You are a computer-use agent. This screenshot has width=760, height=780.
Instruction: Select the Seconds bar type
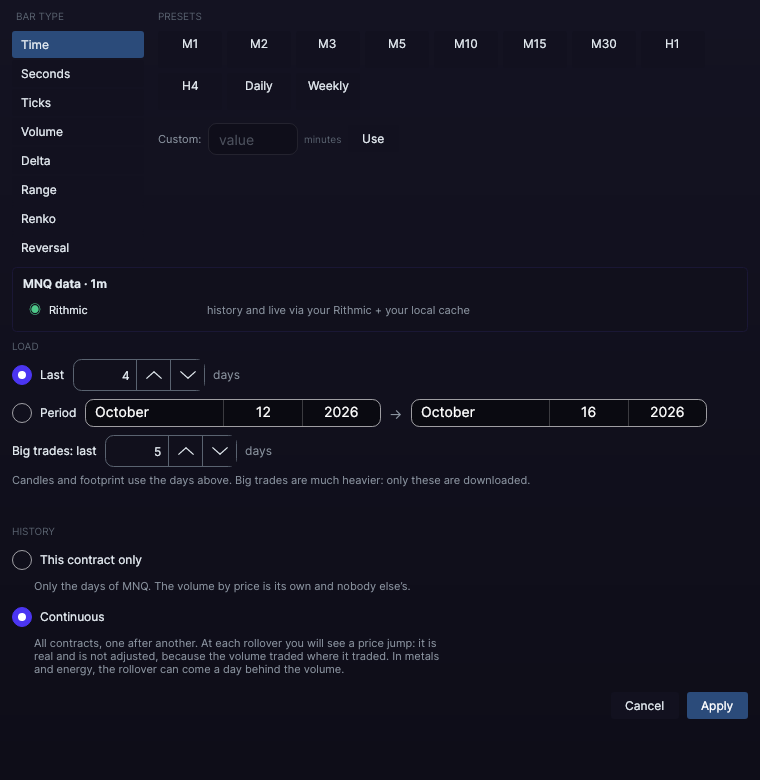point(78,74)
